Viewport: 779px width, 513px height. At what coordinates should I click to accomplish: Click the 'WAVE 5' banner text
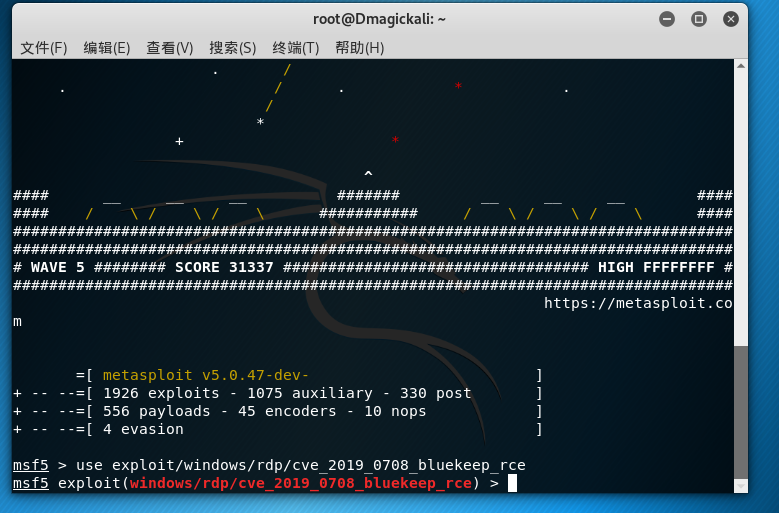(58, 267)
